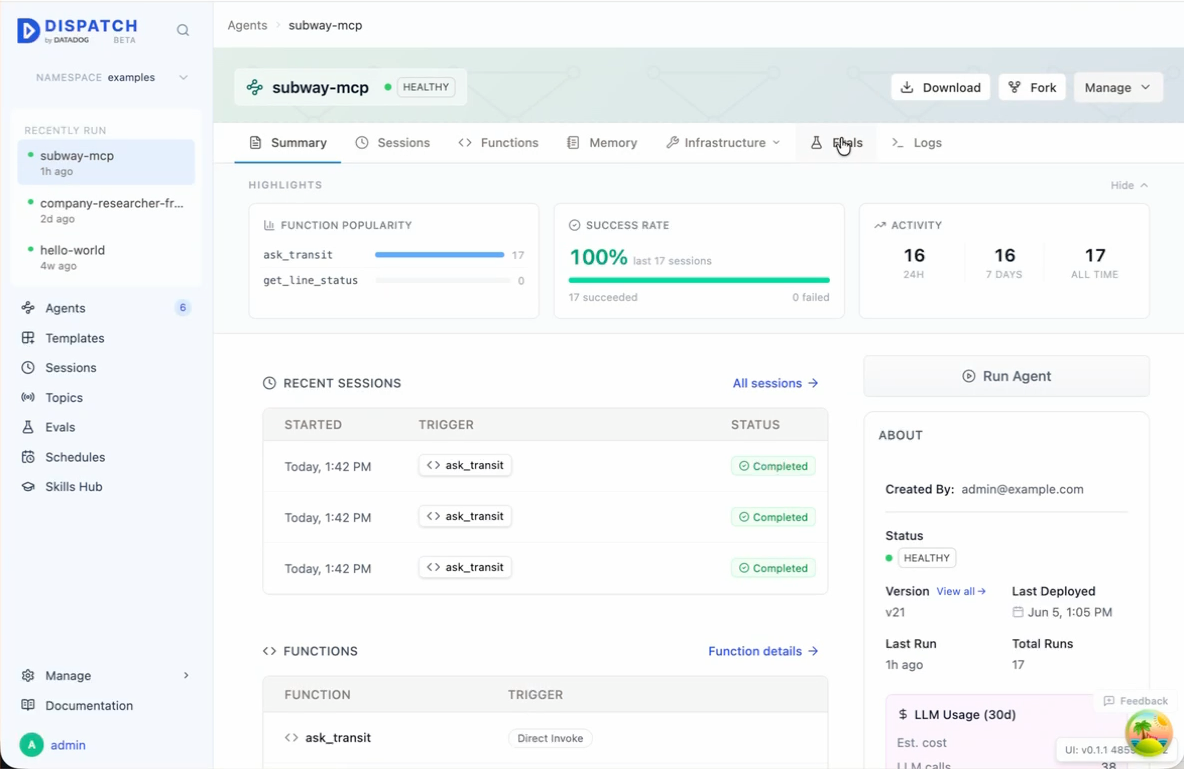Screen dimensions: 1184x769
Task: Click the ask_transit function row
Action: (x=545, y=738)
